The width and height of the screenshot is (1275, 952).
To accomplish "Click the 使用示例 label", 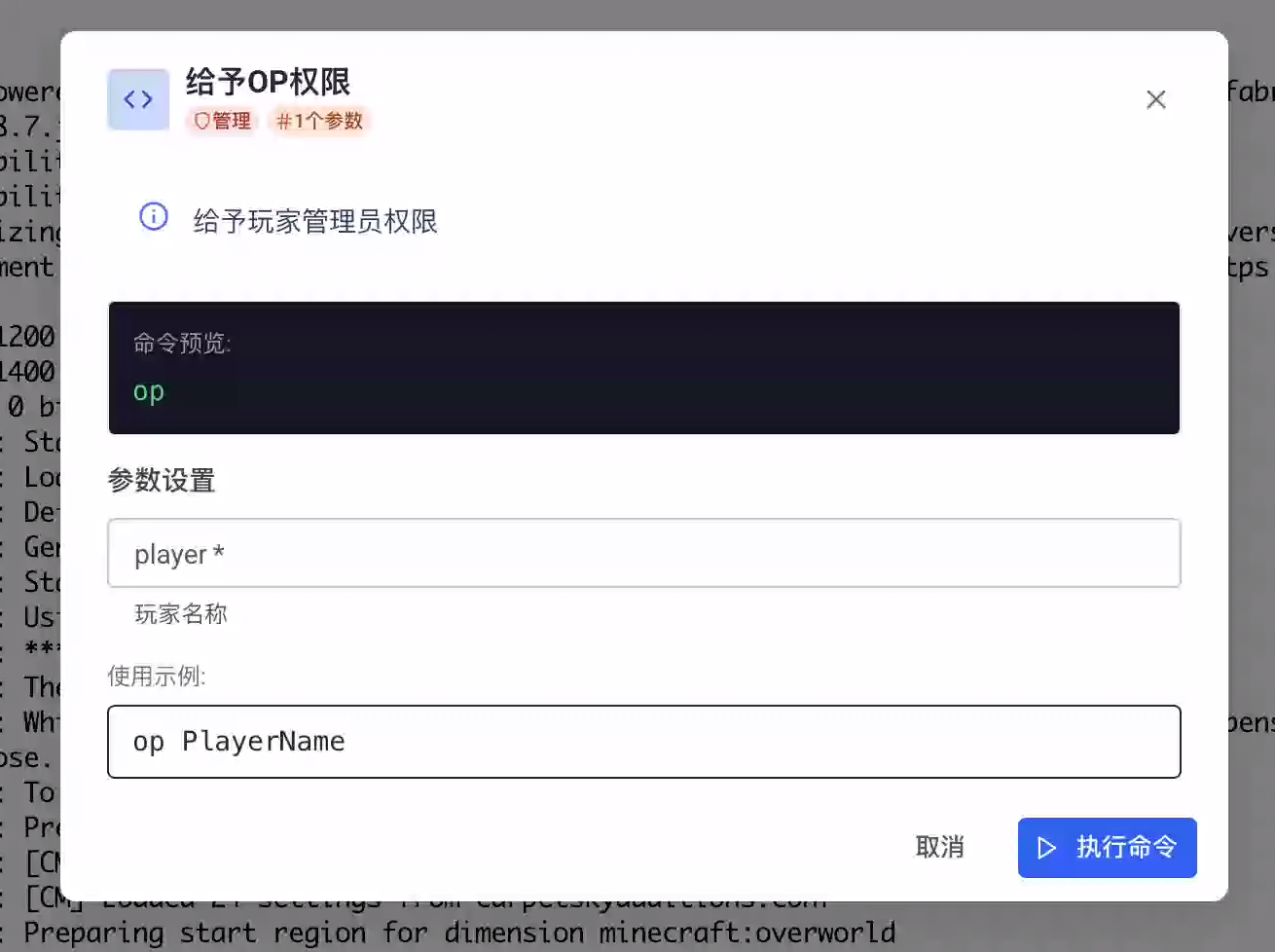I will (x=157, y=677).
